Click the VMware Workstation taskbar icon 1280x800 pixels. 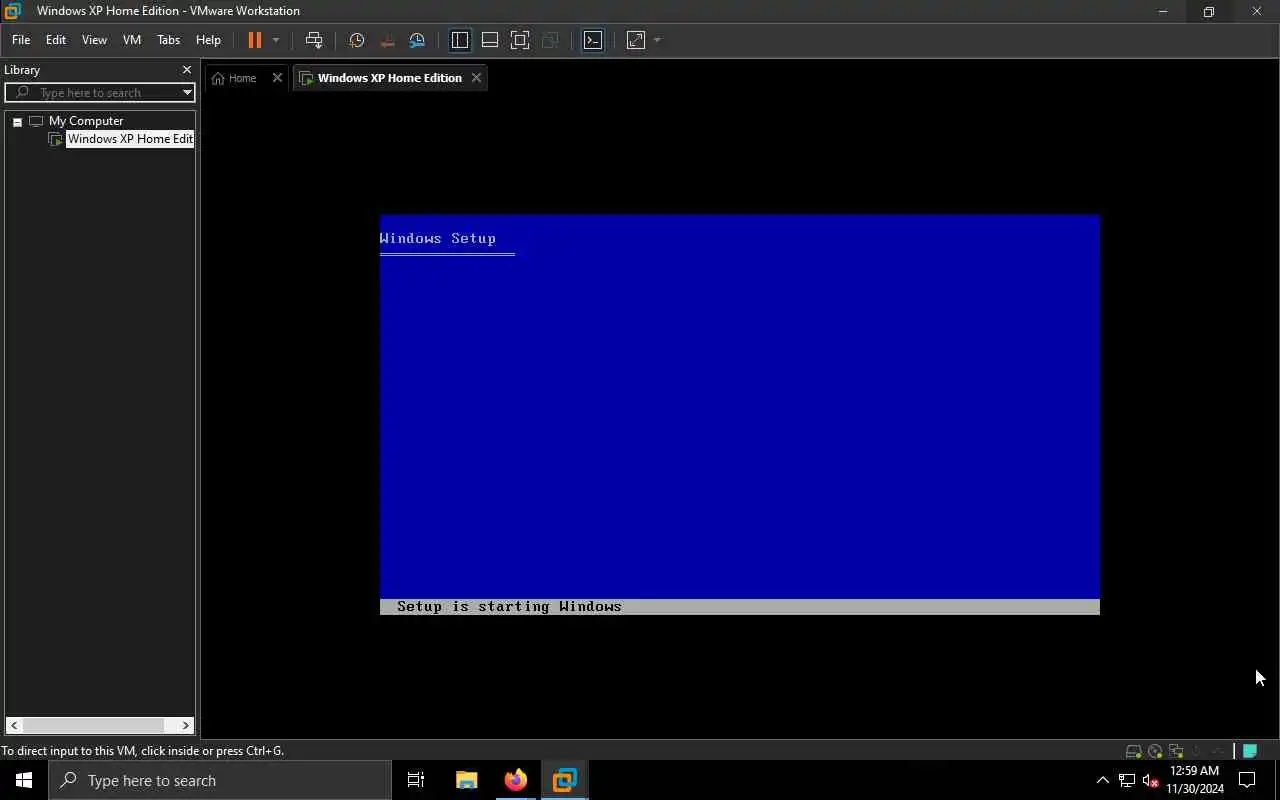565,780
